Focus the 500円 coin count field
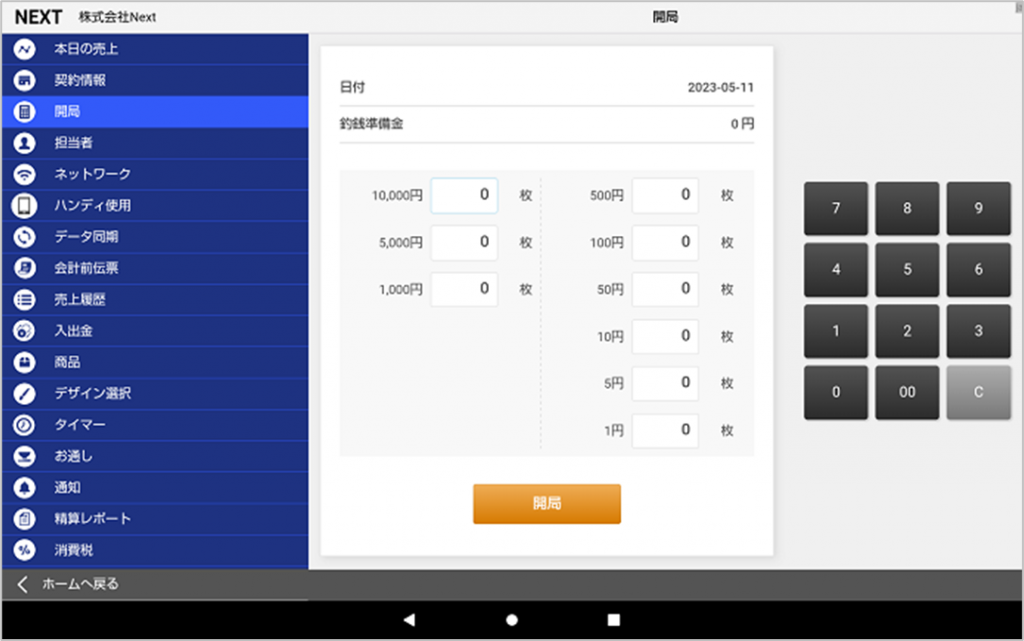This screenshot has height=641, width=1024. click(665, 195)
